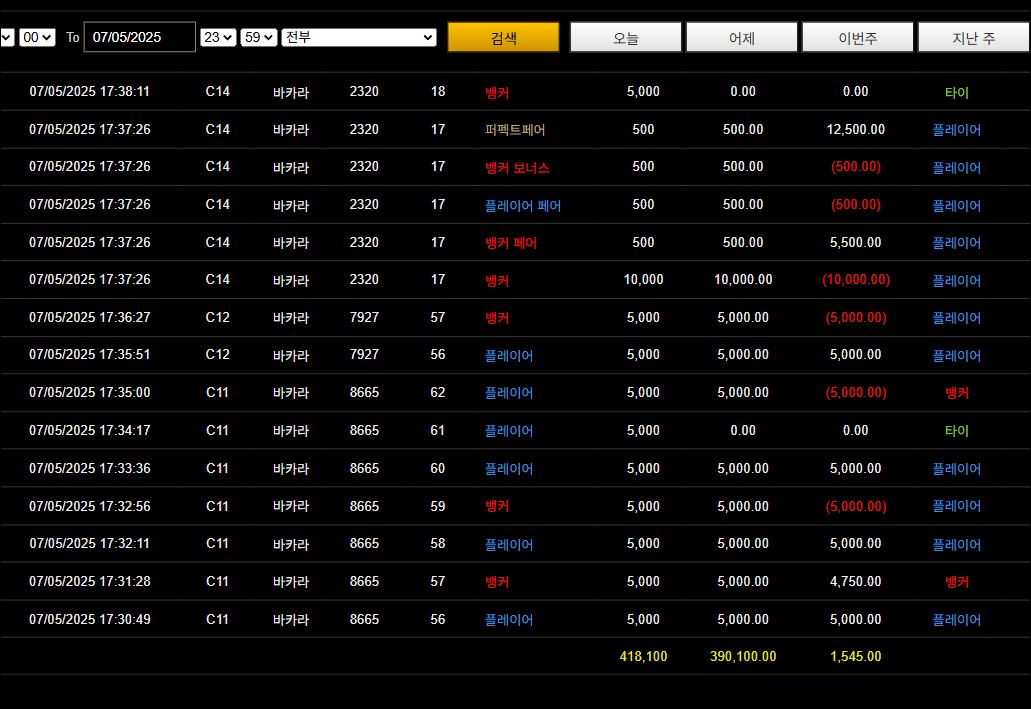The image size is (1031, 709).
Task: Click timestamp 07/05/2025 17:36:27
Action: click(x=89, y=318)
